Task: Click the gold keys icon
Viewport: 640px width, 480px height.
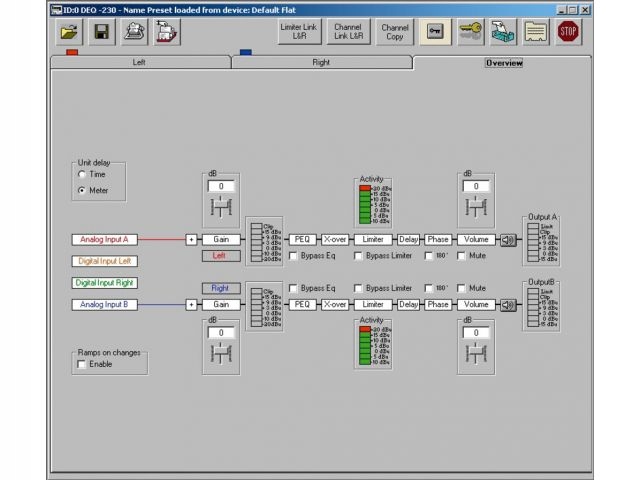Action: pyautogui.click(x=470, y=31)
